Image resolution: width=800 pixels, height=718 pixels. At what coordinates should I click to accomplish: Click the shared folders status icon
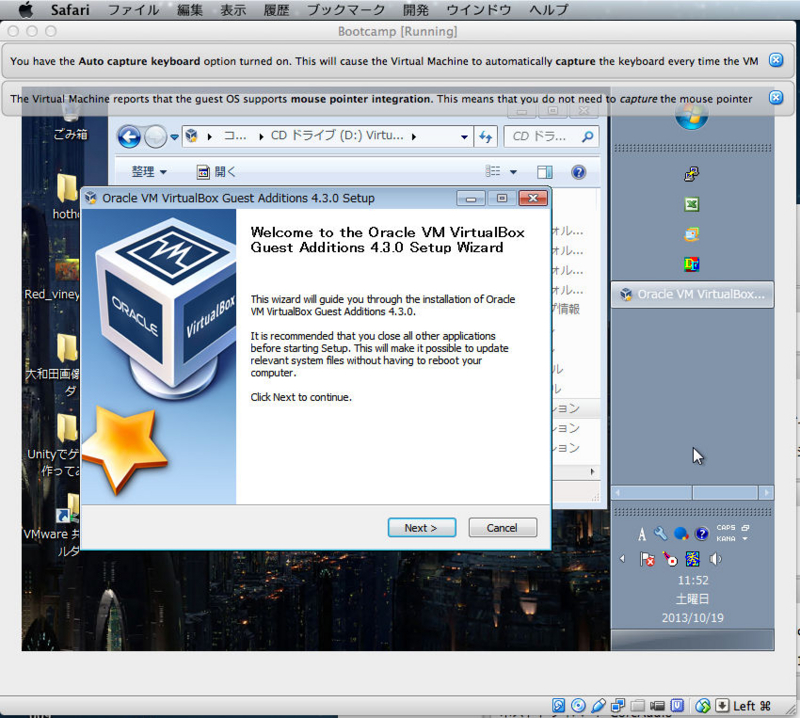coord(637,706)
